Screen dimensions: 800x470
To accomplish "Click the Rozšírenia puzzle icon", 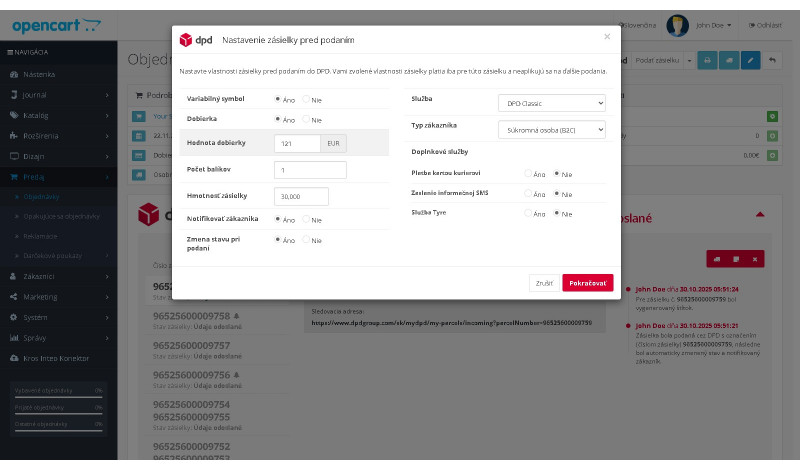I will point(14,136).
